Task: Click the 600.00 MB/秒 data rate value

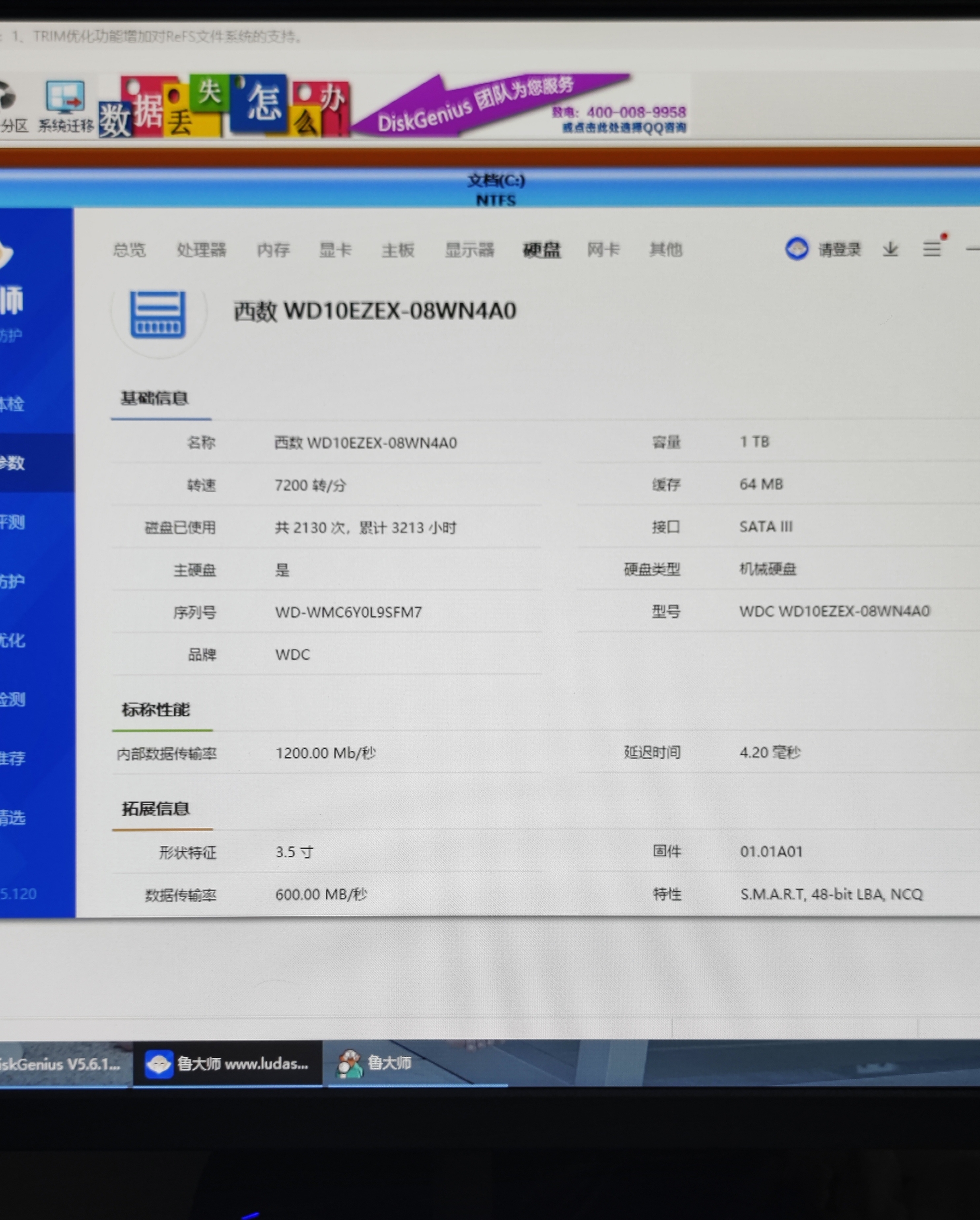Action: (x=321, y=894)
